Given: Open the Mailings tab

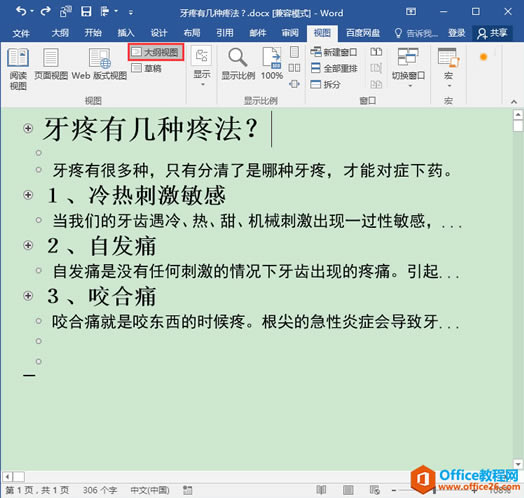Looking at the screenshot, I should point(258,33).
